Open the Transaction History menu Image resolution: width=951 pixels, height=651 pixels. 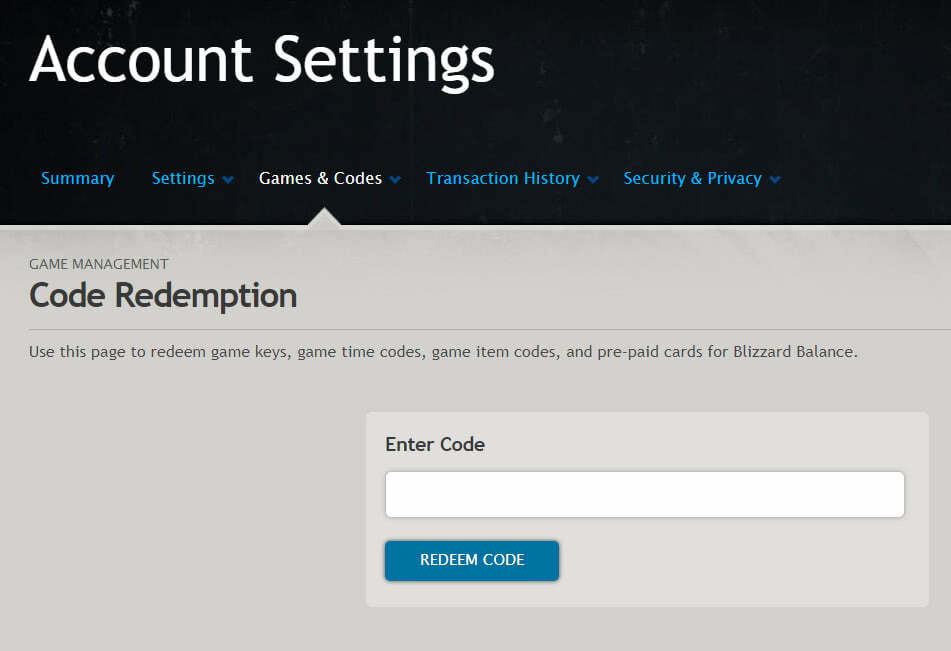tap(502, 178)
